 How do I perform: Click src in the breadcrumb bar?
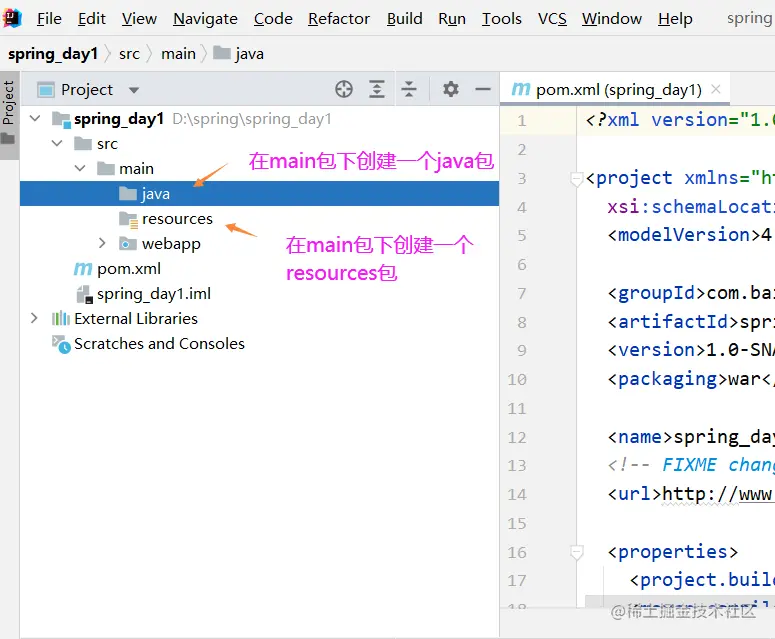(129, 53)
